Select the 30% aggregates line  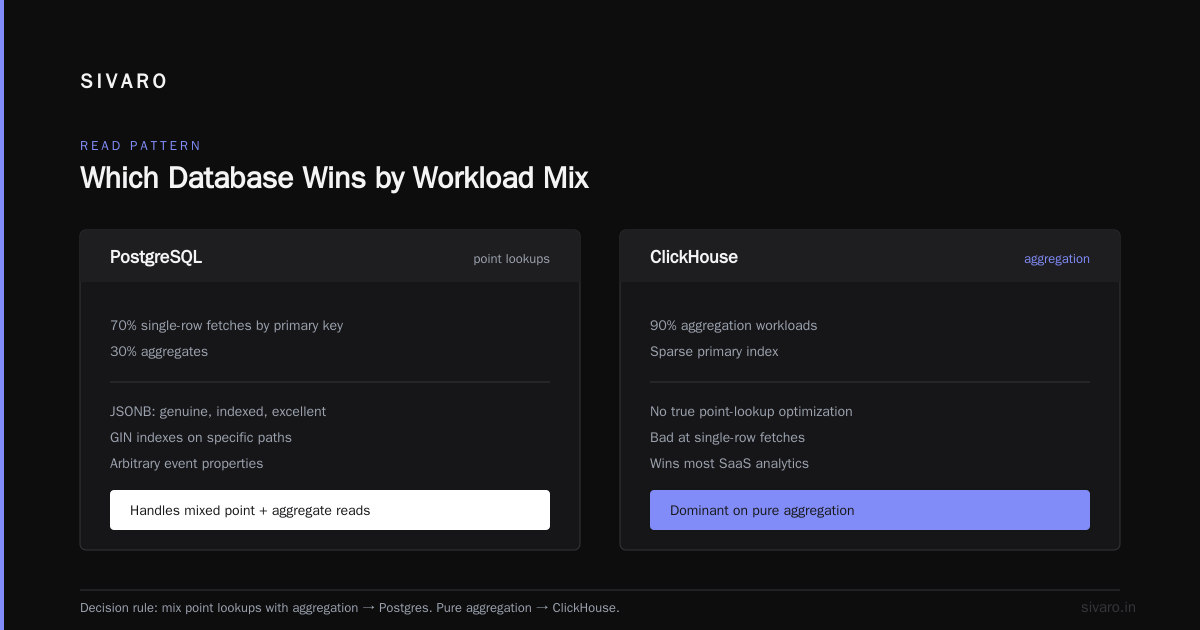(x=159, y=352)
